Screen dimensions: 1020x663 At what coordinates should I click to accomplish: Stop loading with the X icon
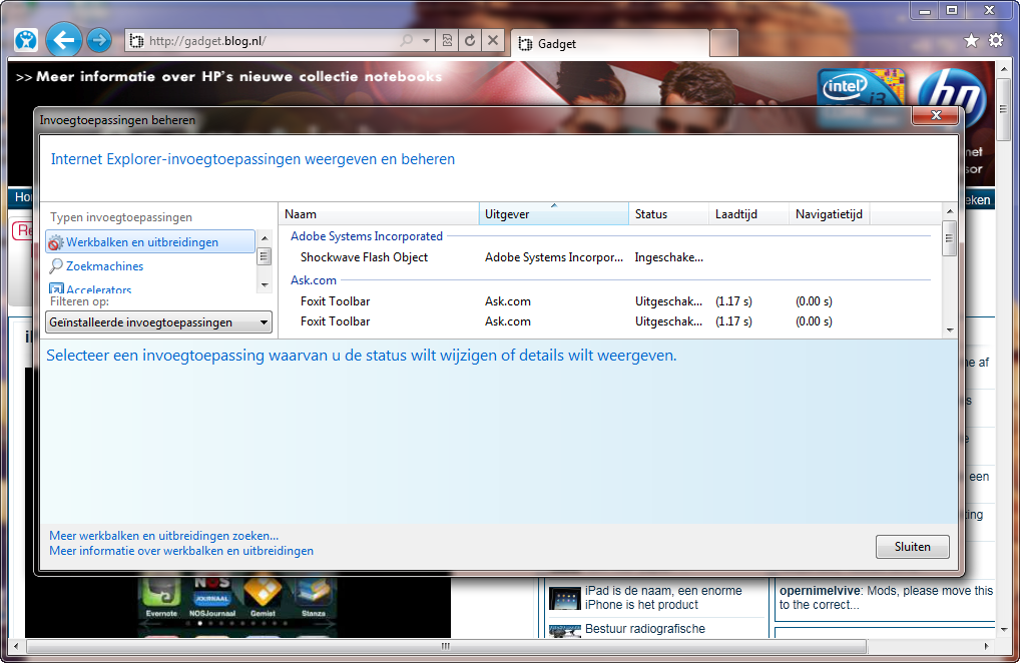tap(493, 40)
